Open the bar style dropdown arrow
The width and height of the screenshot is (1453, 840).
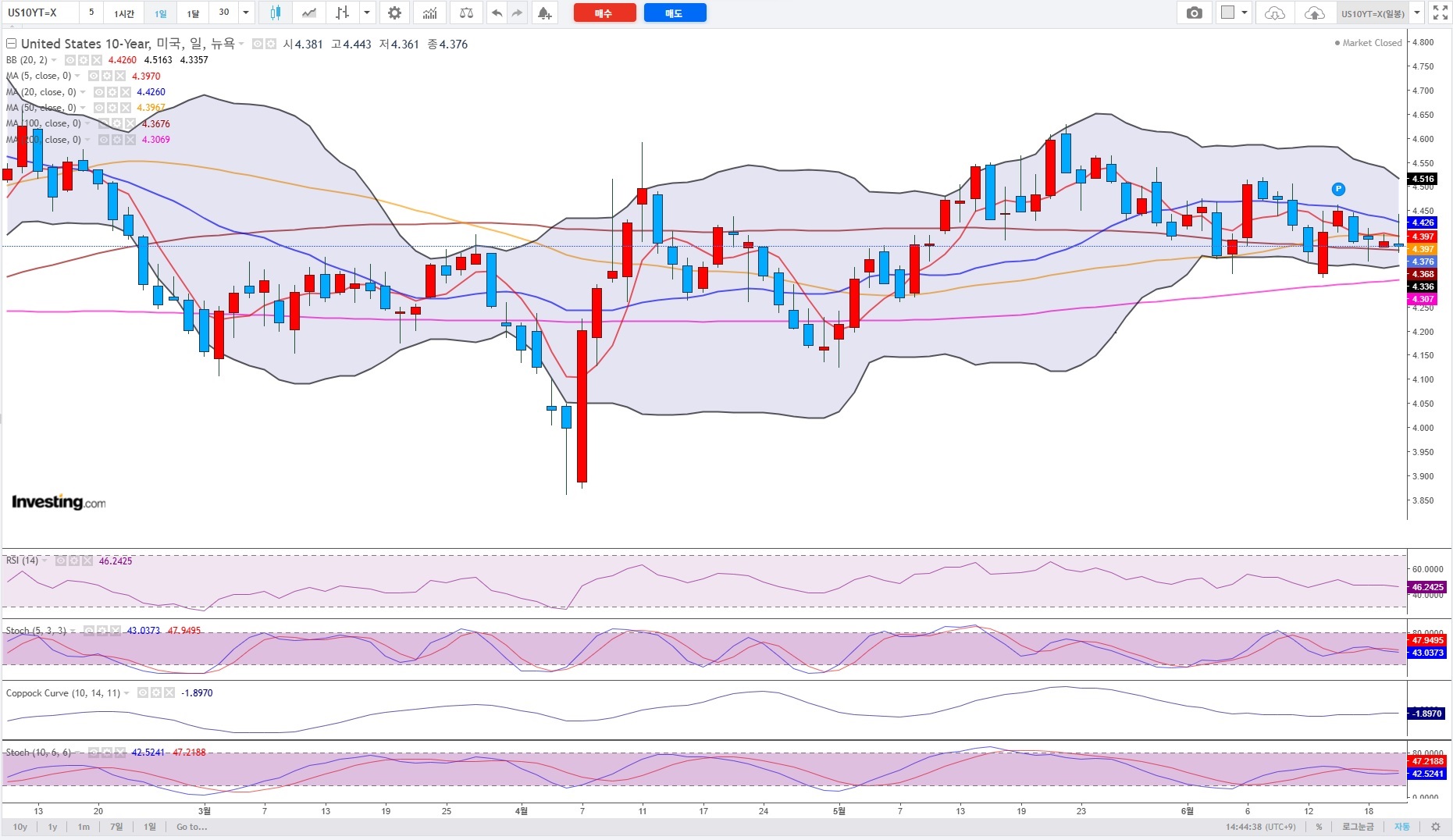367,12
